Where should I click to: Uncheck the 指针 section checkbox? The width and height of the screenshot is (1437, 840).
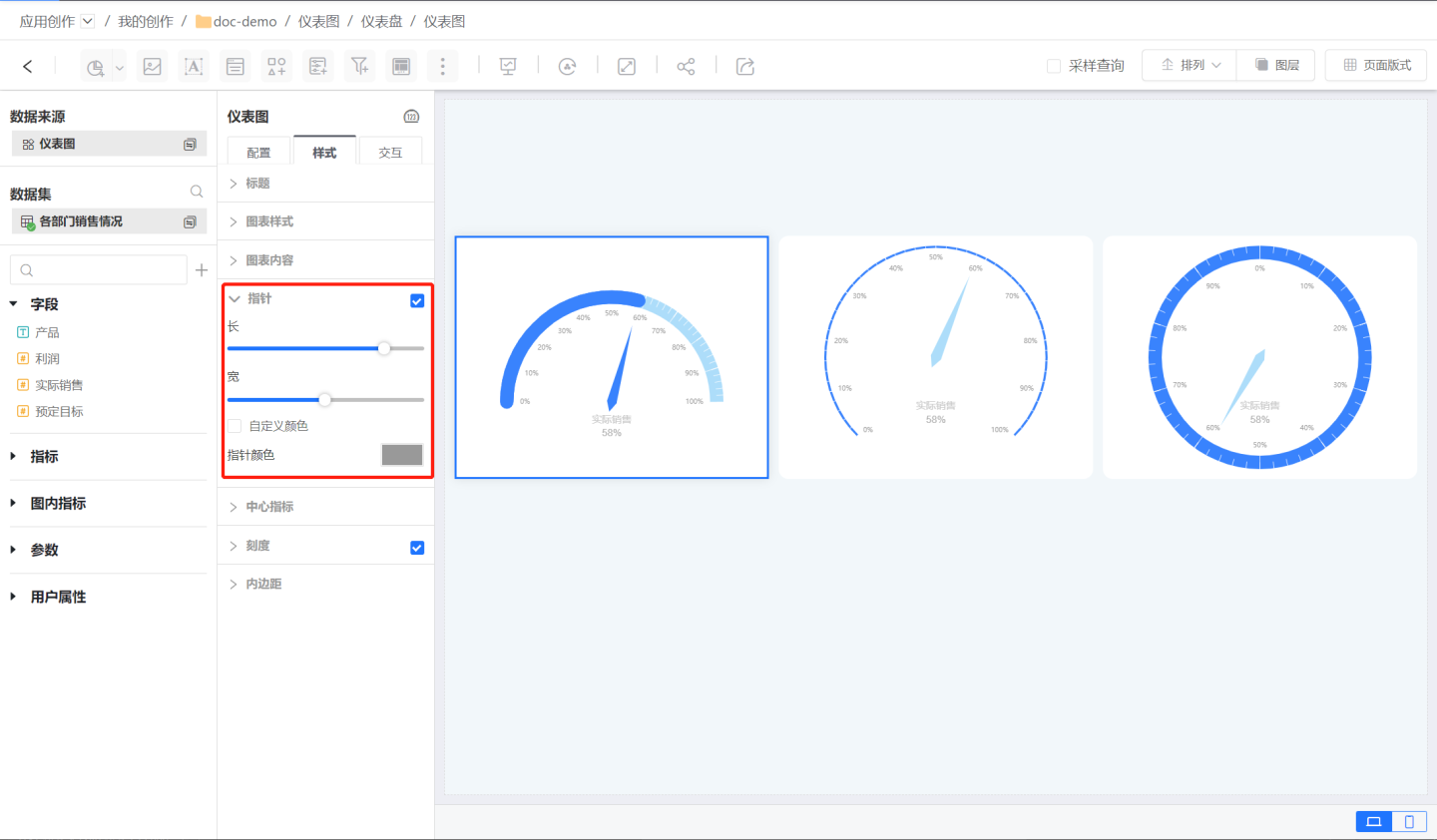417,300
